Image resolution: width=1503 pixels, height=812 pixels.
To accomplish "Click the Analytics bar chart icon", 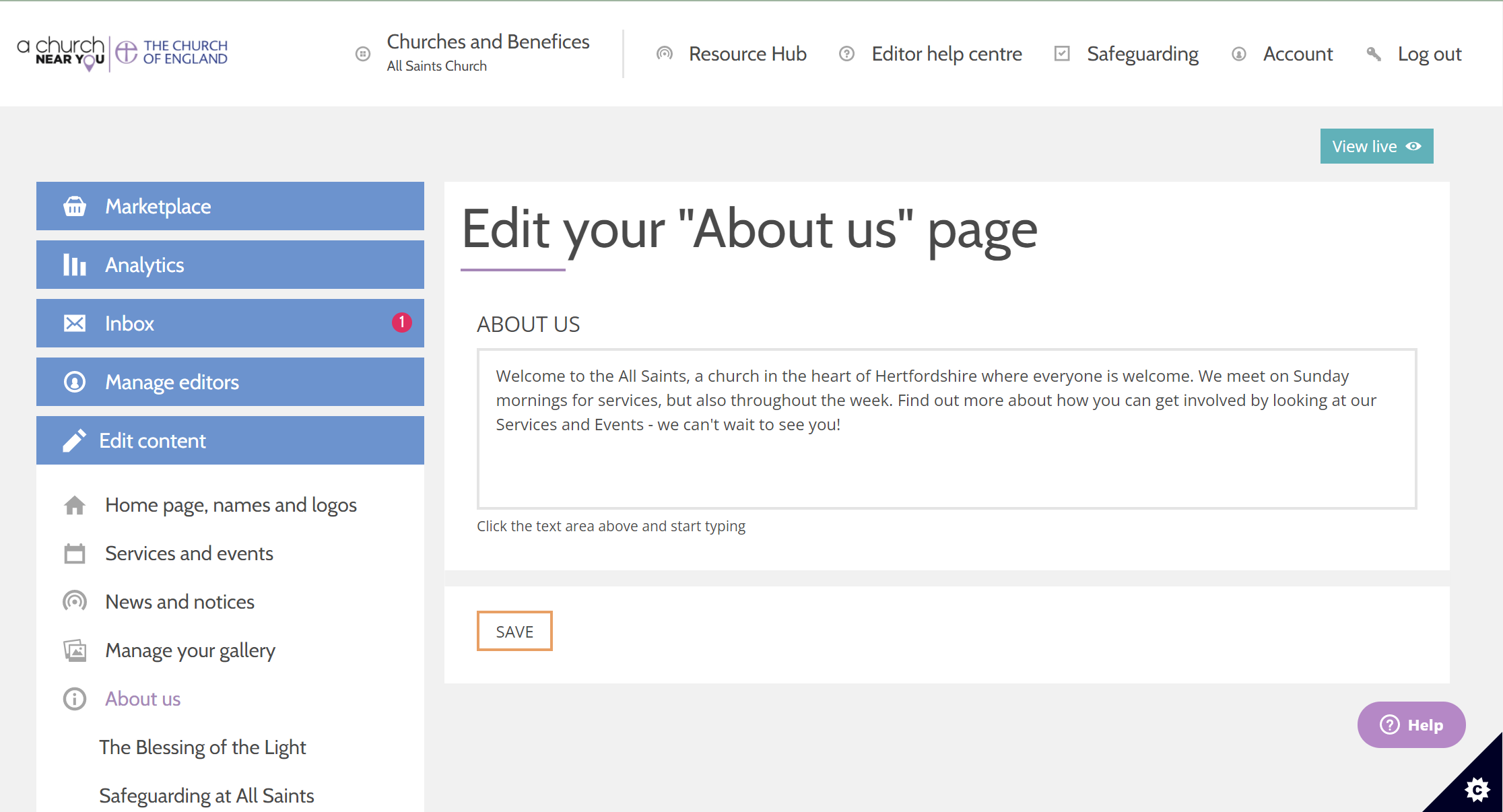I will tap(75, 265).
